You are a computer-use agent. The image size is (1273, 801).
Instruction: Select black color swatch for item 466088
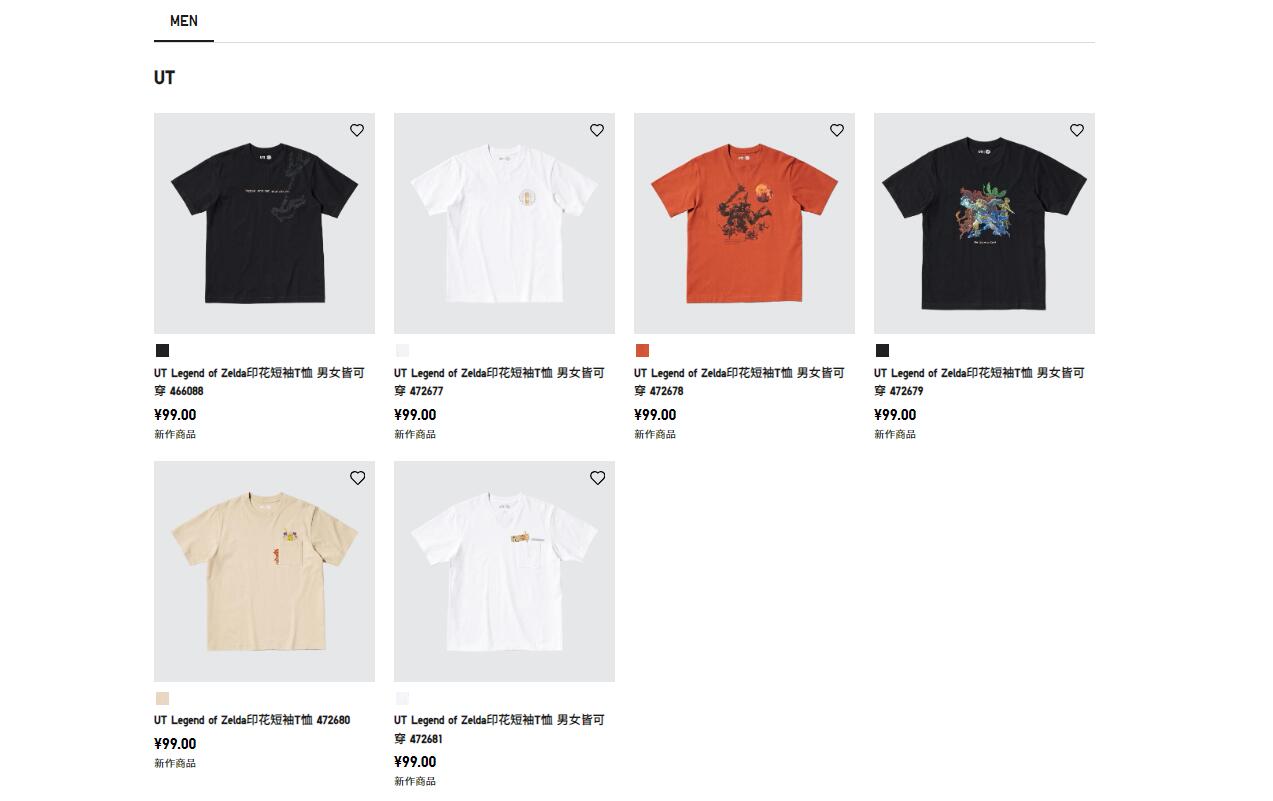(x=162, y=351)
